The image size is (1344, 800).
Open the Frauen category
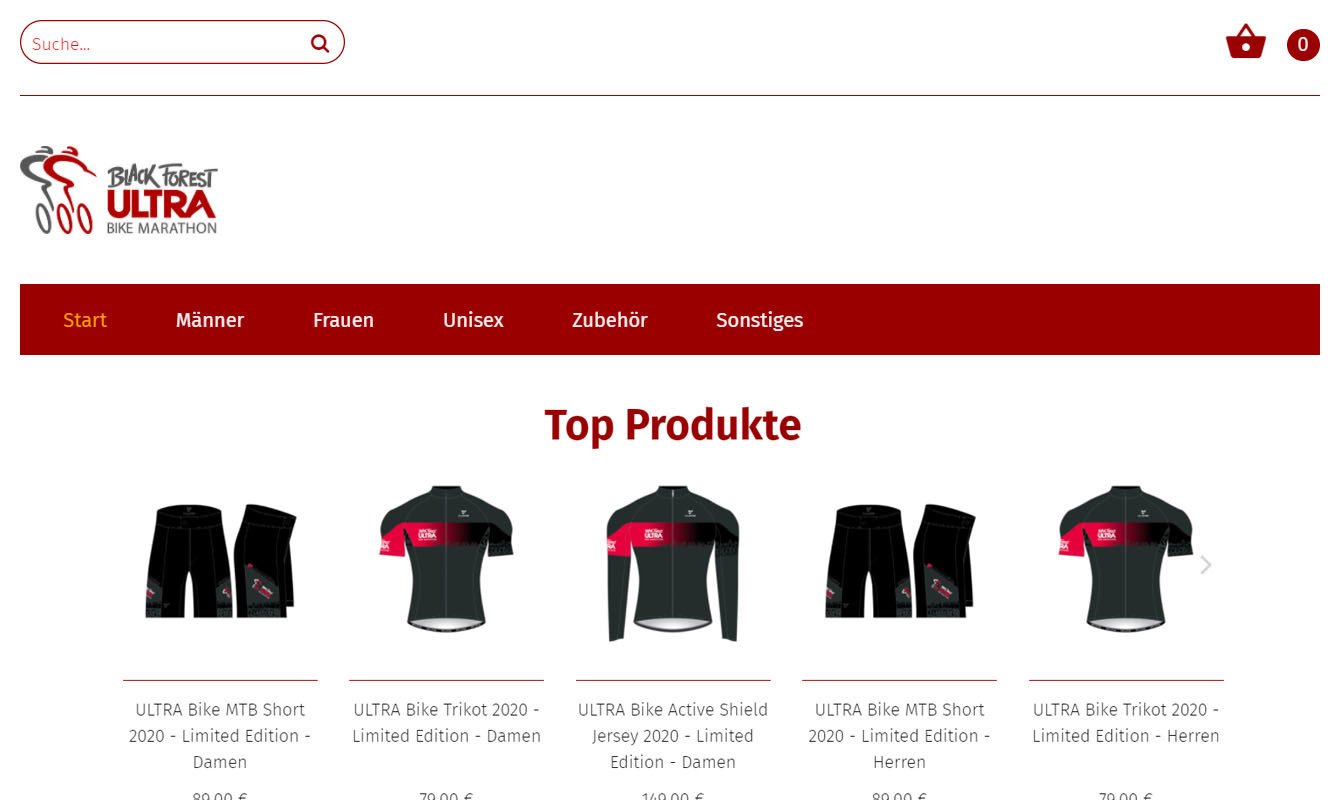(343, 320)
